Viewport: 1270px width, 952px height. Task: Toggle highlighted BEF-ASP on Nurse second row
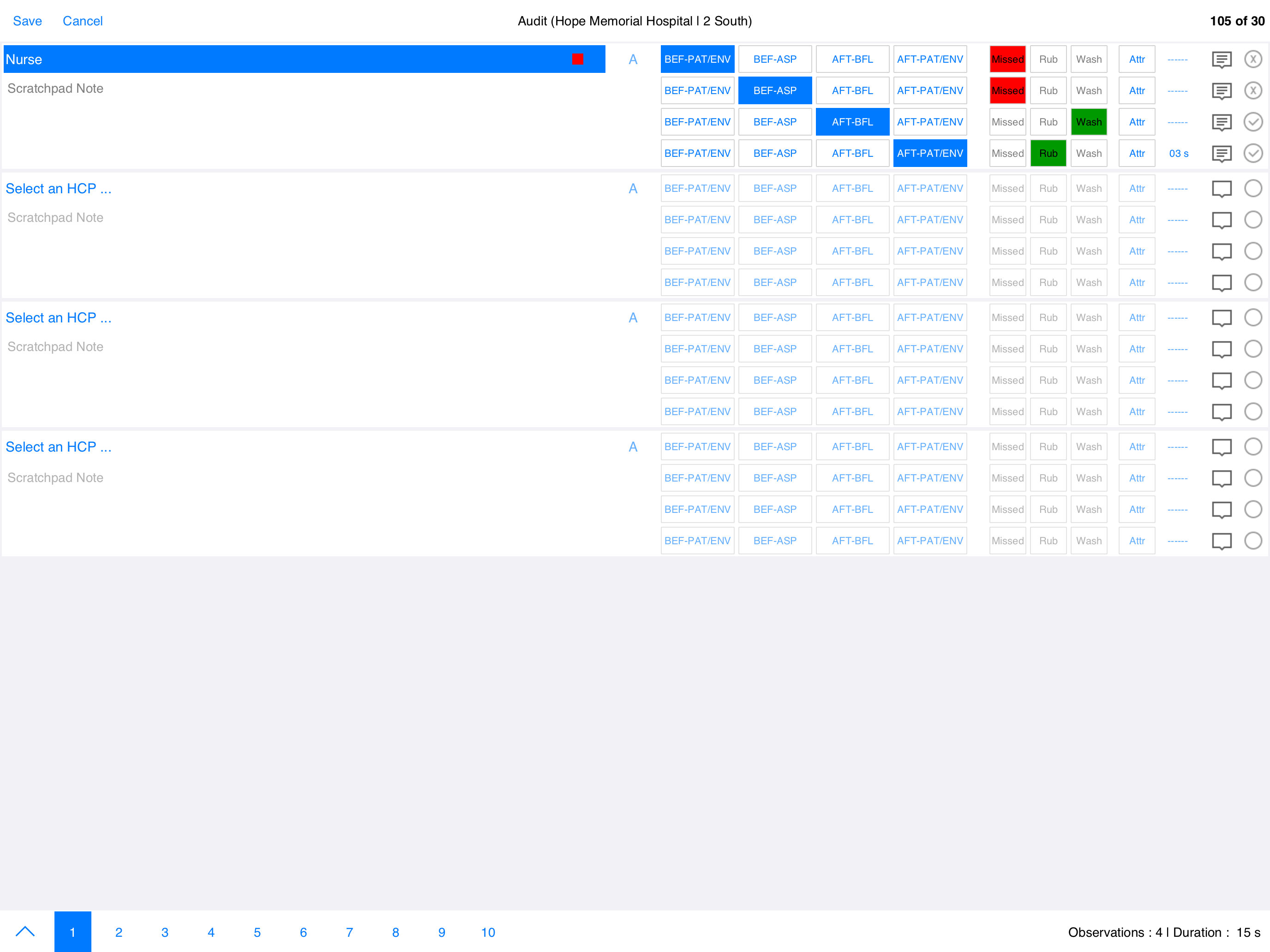click(775, 91)
